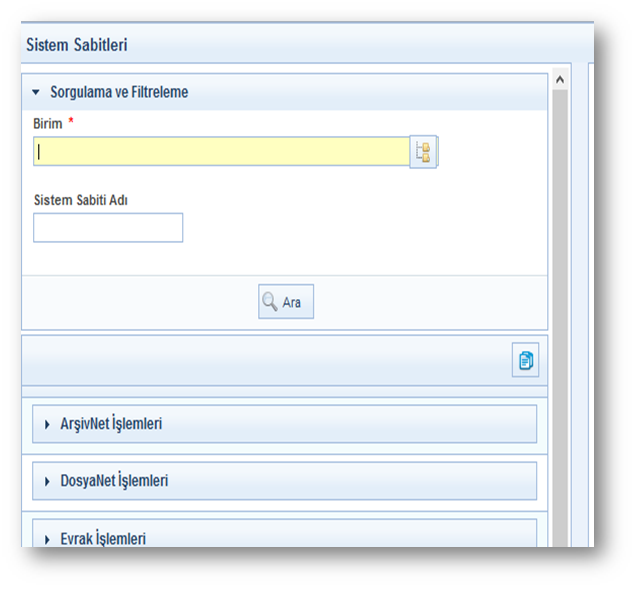Click the magnifier icon on the Ara button
Viewport: 636px width, 589px height.
coord(270,302)
